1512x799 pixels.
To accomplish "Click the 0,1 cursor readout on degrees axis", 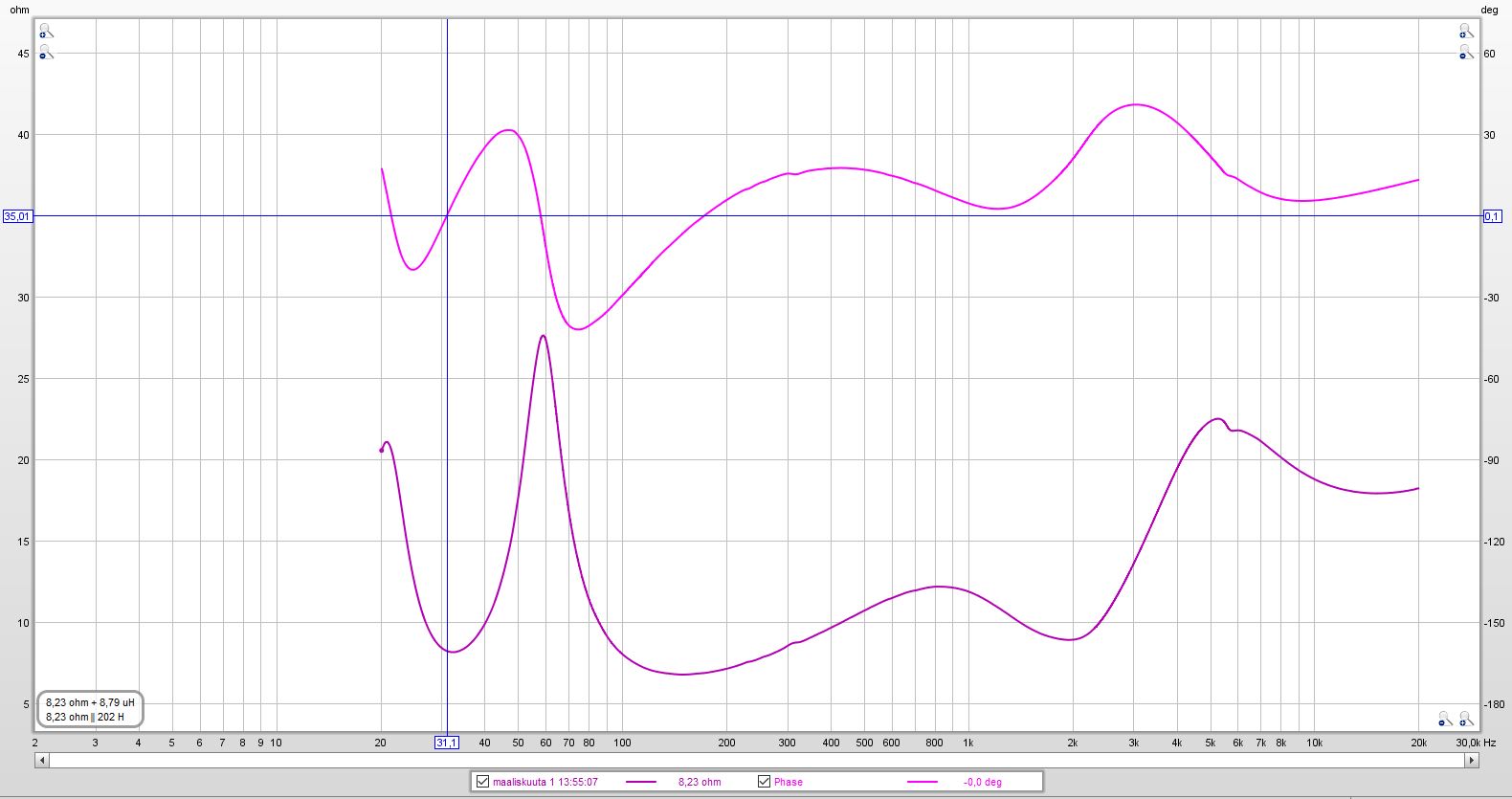I will (1492, 216).
